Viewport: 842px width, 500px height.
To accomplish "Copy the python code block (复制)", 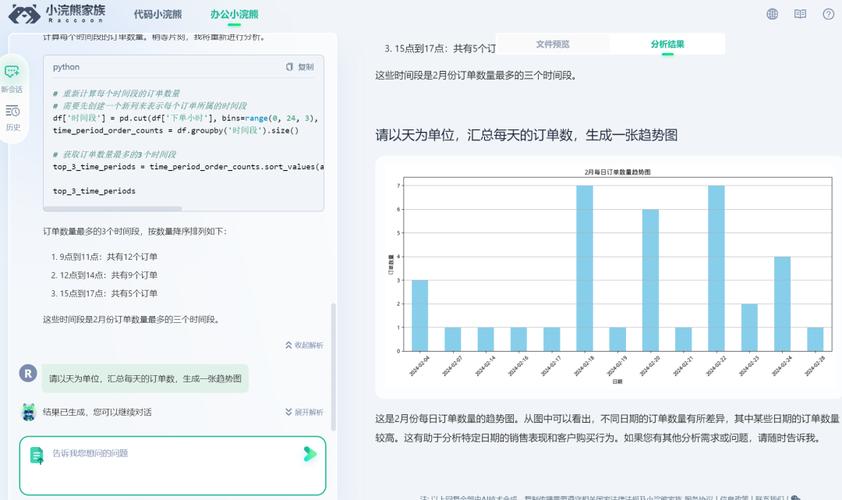I will [x=300, y=67].
